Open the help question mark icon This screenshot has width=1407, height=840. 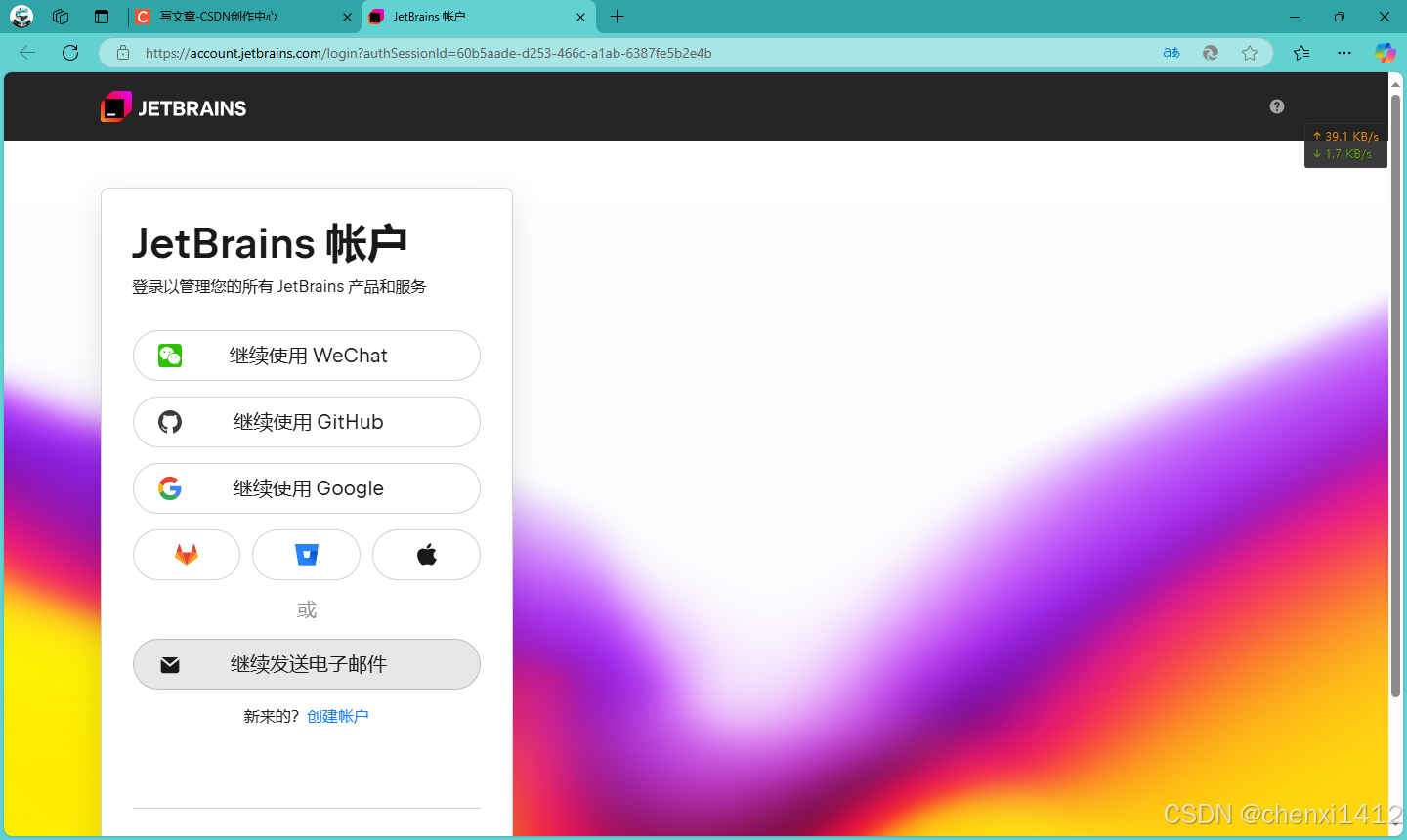[1277, 106]
